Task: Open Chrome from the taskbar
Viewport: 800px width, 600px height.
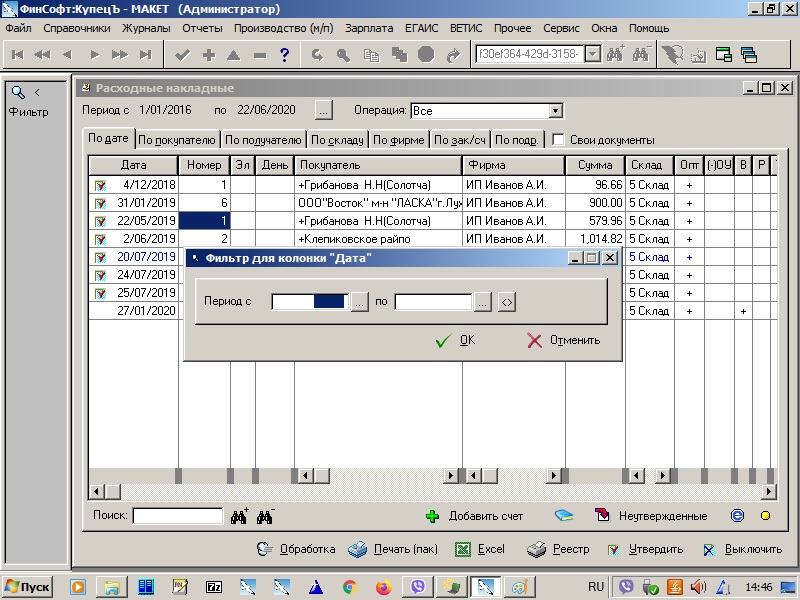Action: [349, 587]
